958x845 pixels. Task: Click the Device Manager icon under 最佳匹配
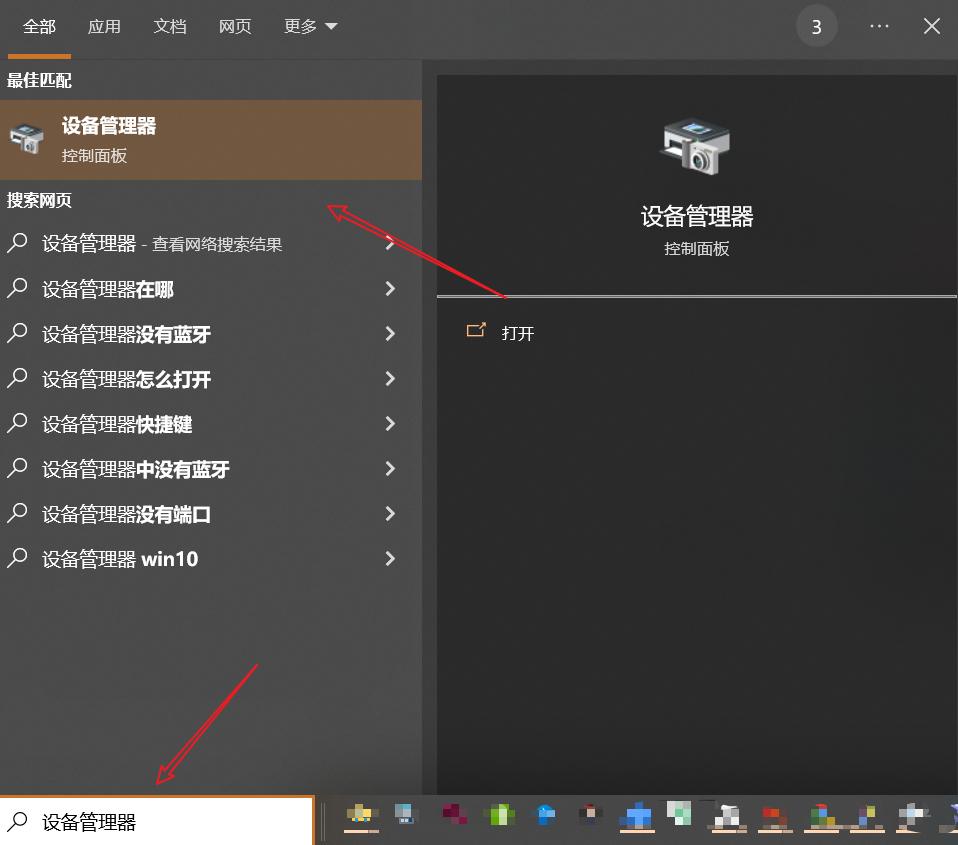coord(24,139)
